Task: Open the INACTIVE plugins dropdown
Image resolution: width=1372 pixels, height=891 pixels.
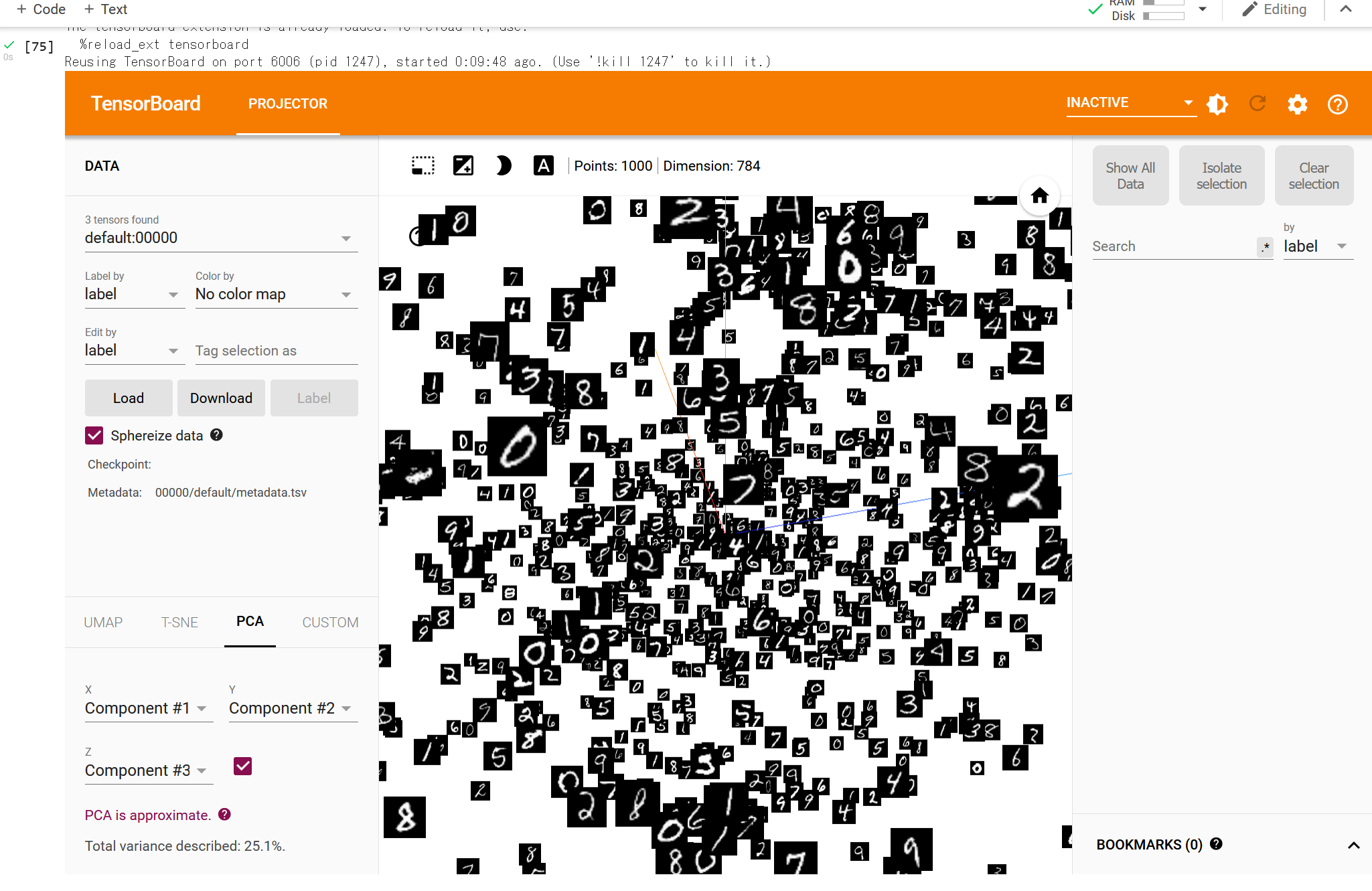Action: coord(1131,102)
